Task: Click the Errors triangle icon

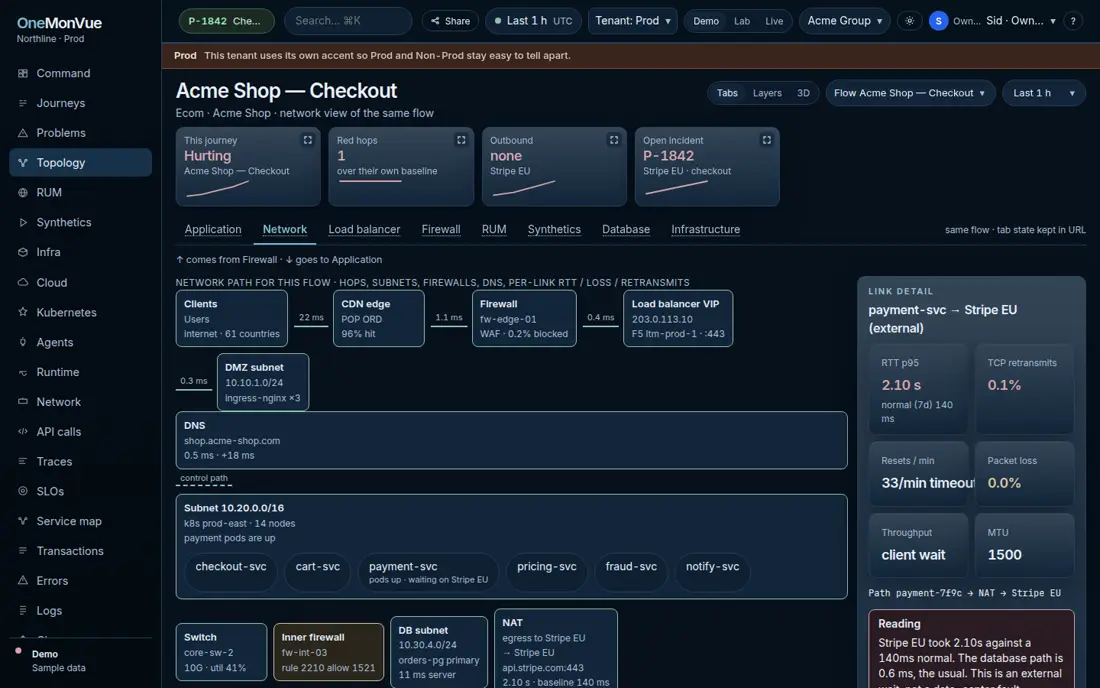Action: click(x=22, y=581)
